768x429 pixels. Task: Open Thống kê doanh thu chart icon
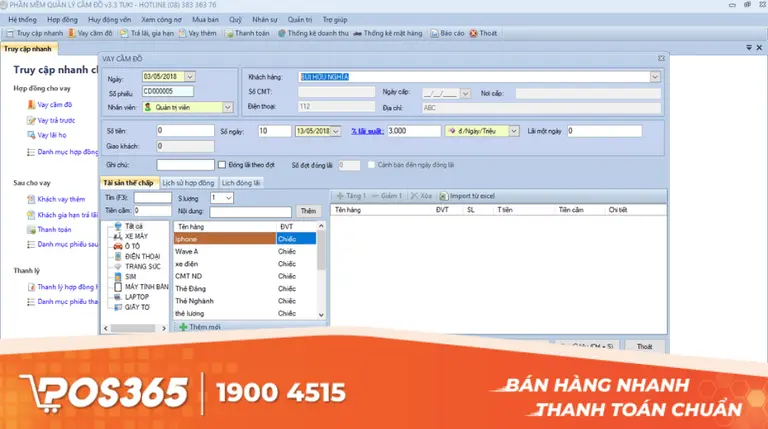282,33
